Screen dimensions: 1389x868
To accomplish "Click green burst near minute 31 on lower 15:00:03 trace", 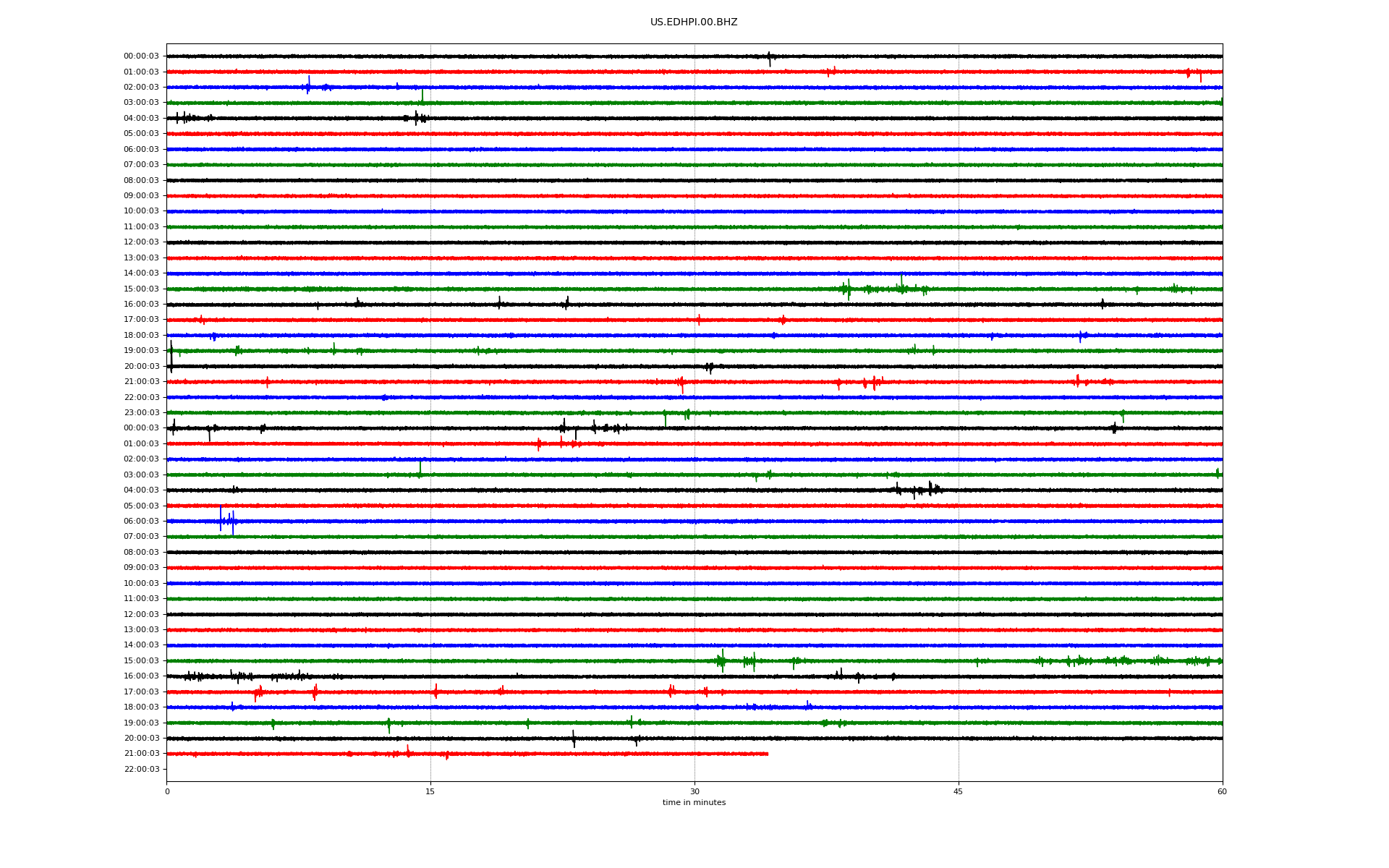I will pyautogui.click(x=721, y=660).
